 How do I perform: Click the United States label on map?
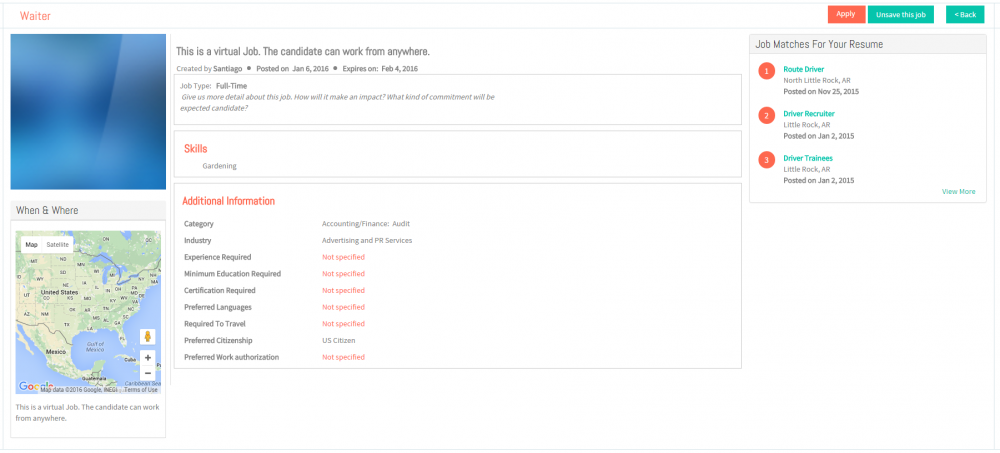pyautogui.click(x=59, y=292)
